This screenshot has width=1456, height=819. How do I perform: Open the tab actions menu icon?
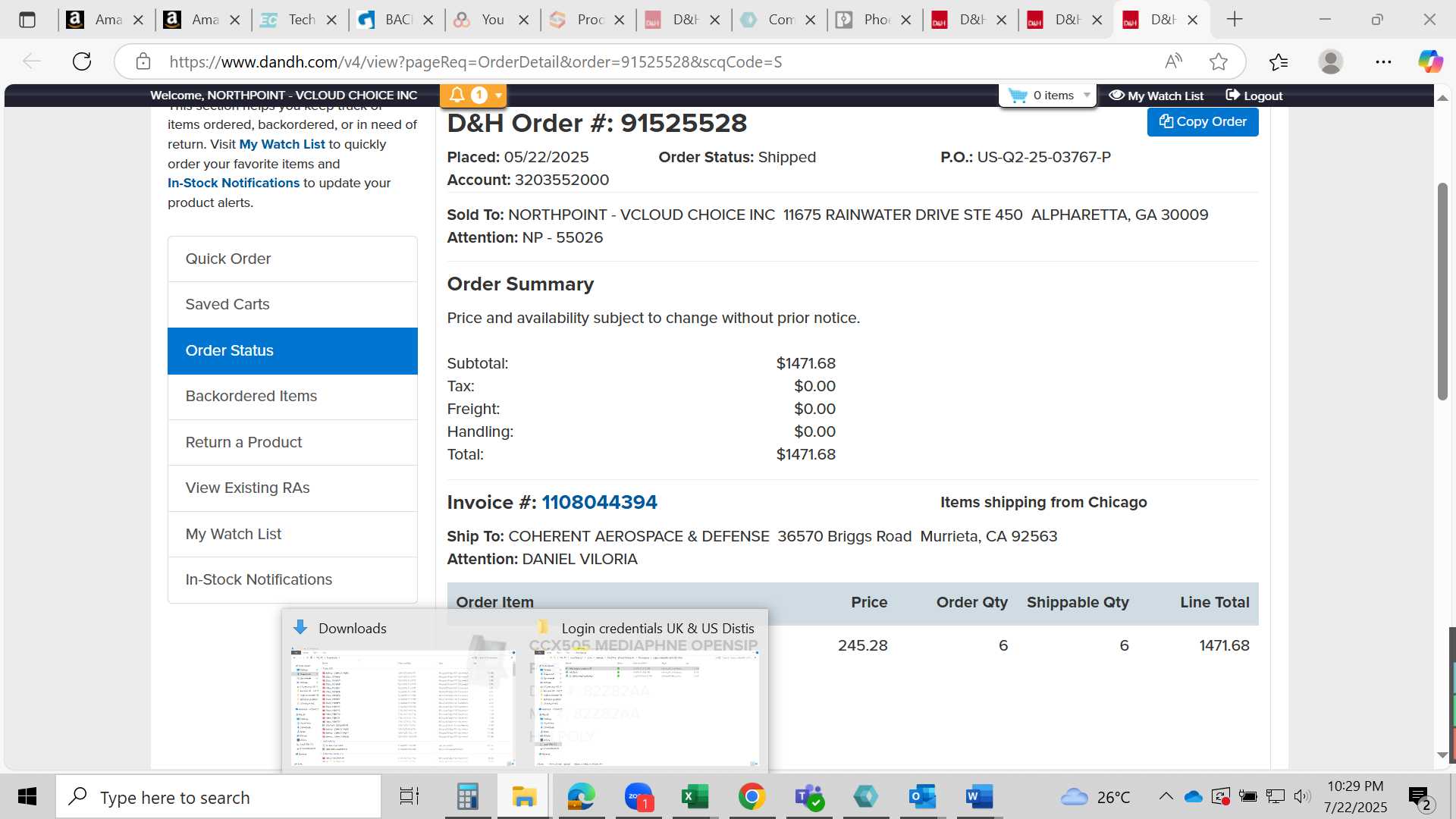pyautogui.click(x=27, y=20)
